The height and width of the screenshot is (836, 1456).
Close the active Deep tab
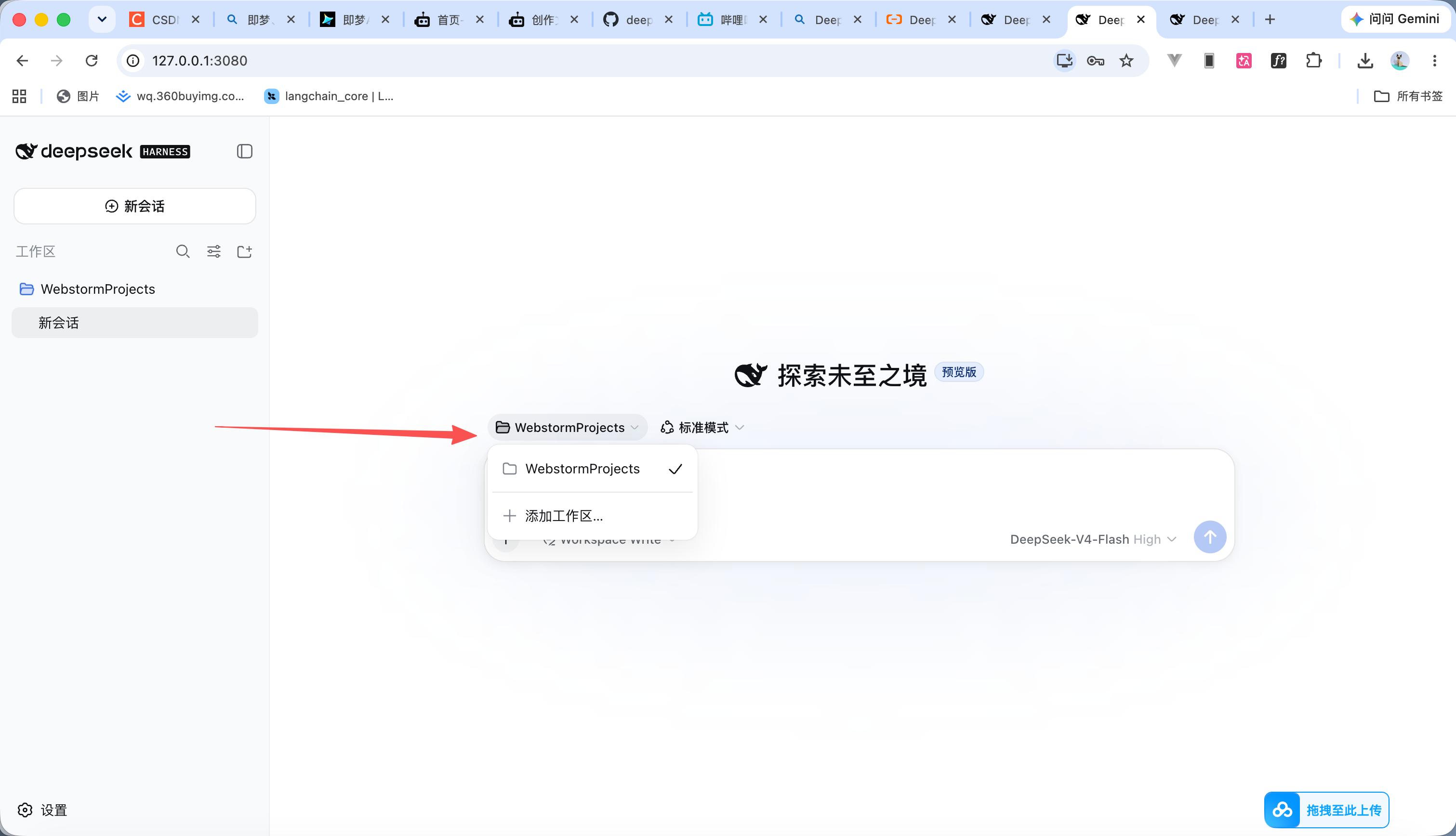click(1141, 20)
